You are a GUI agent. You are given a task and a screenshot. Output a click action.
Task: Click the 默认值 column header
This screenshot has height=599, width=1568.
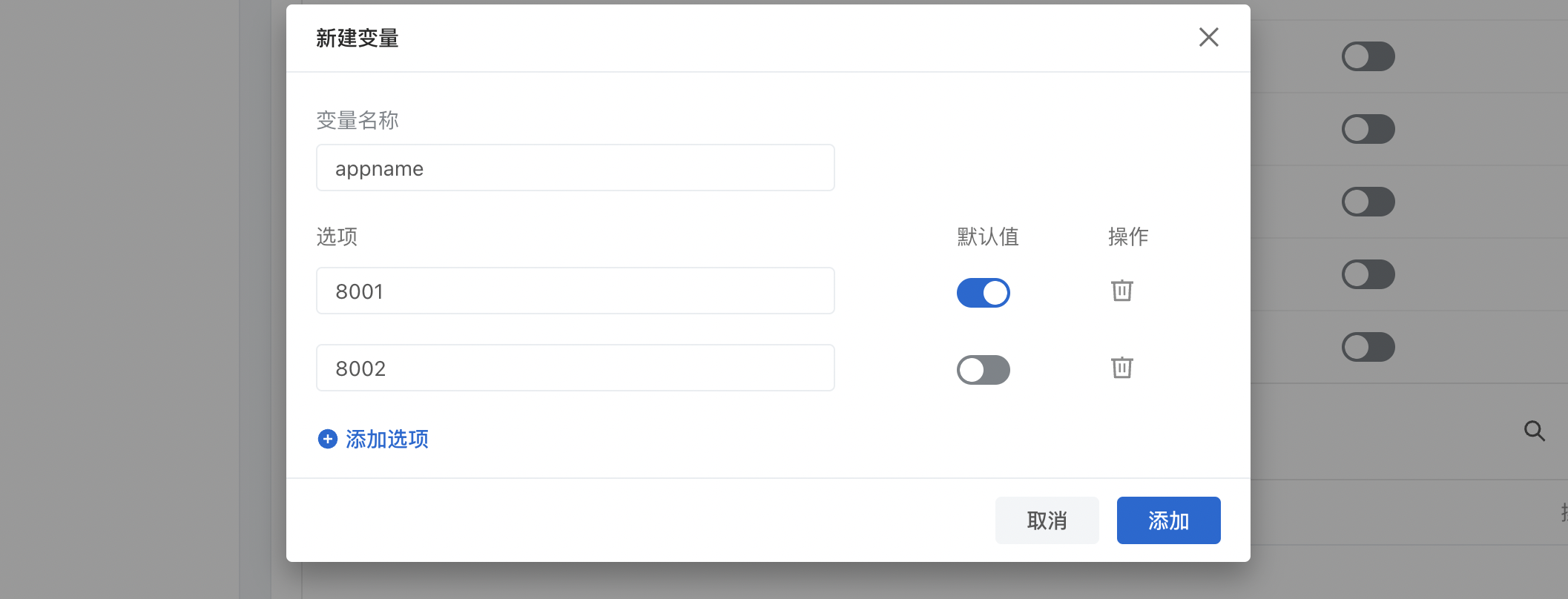pyautogui.click(x=987, y=236)
